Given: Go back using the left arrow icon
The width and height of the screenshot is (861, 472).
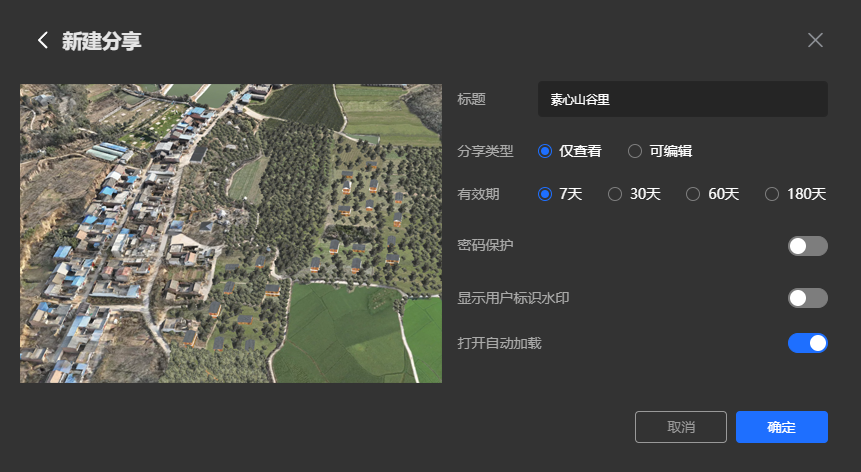Looking at the screenshot, I should pos(43,40).
